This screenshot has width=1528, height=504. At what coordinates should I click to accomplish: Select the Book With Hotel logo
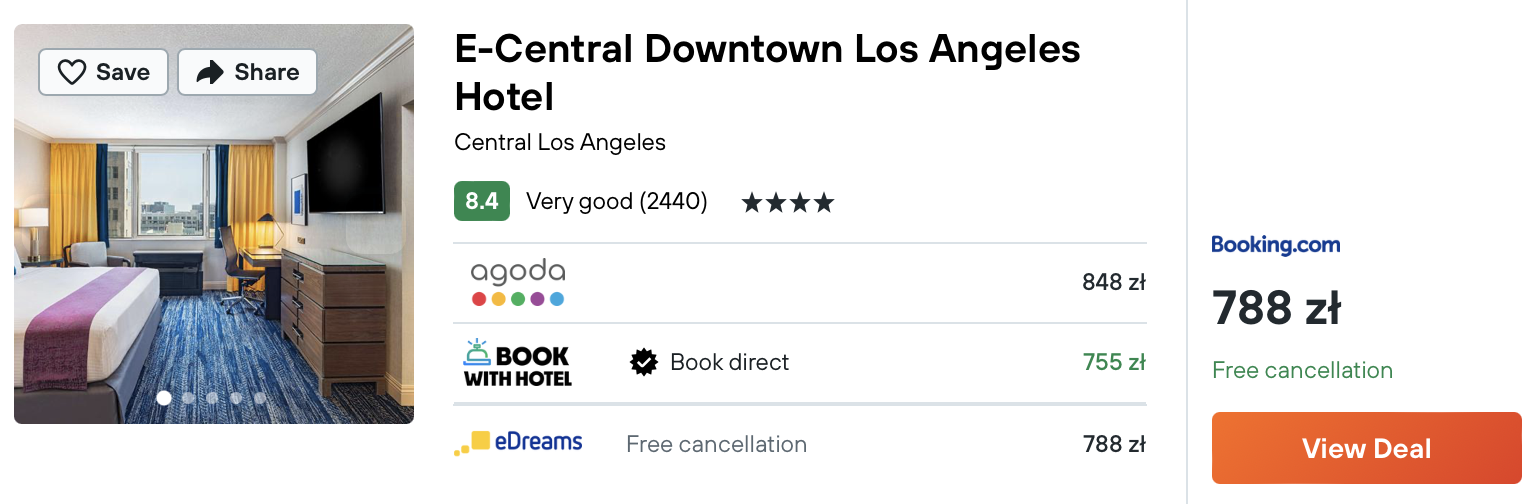[518, 363]
